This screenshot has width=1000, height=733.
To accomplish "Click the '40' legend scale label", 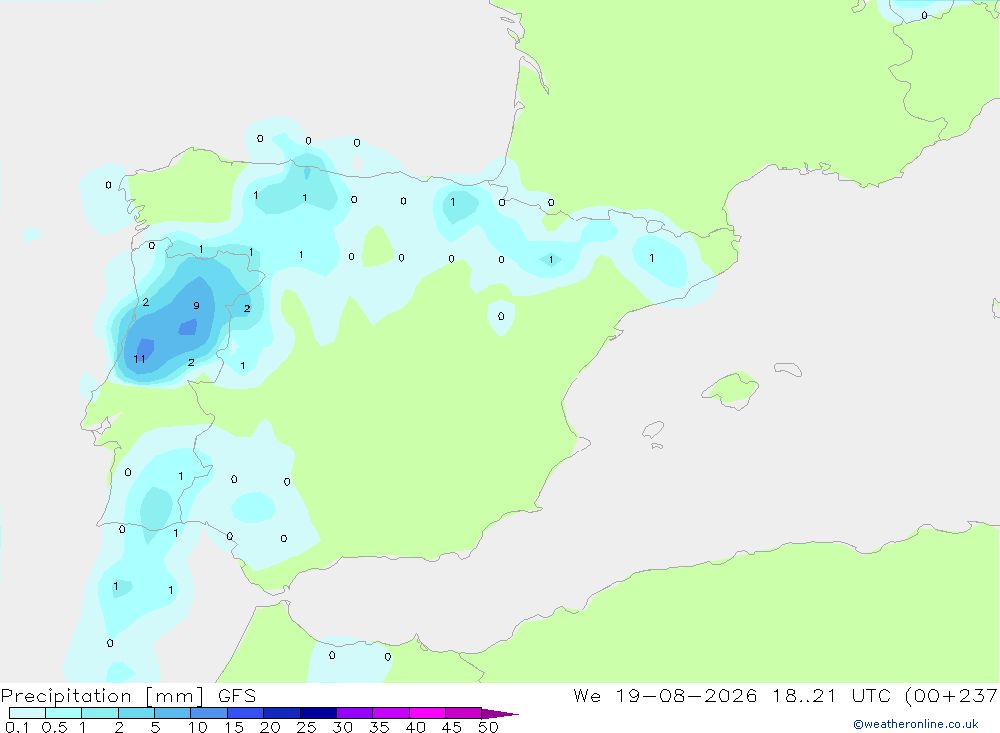I will (415, 727).
